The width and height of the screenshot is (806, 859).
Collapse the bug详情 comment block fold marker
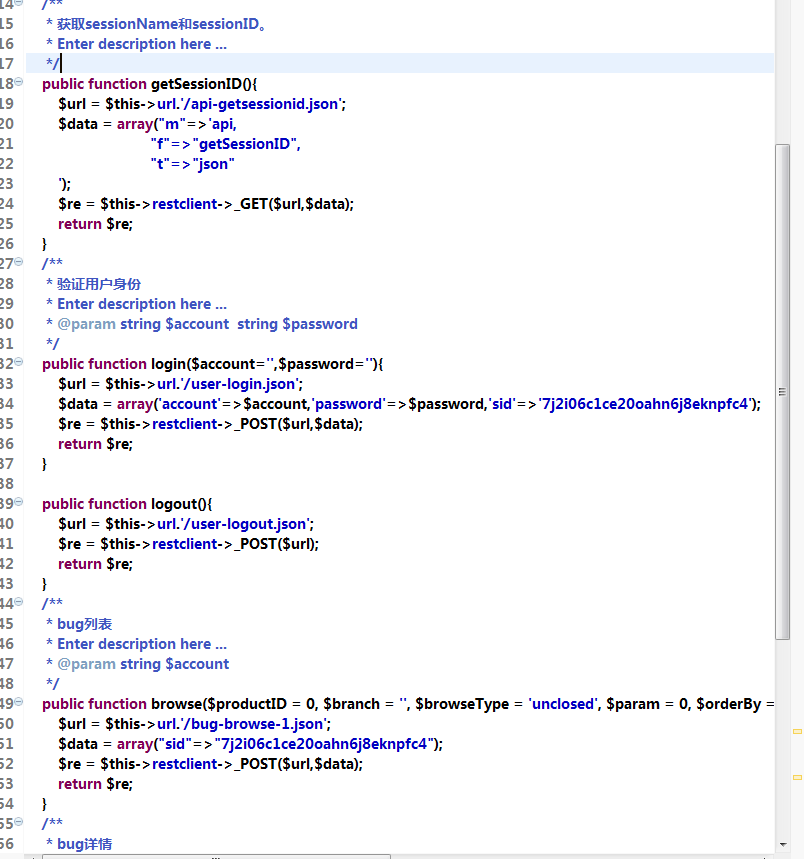pyautogui.click(x=19, y=822)
